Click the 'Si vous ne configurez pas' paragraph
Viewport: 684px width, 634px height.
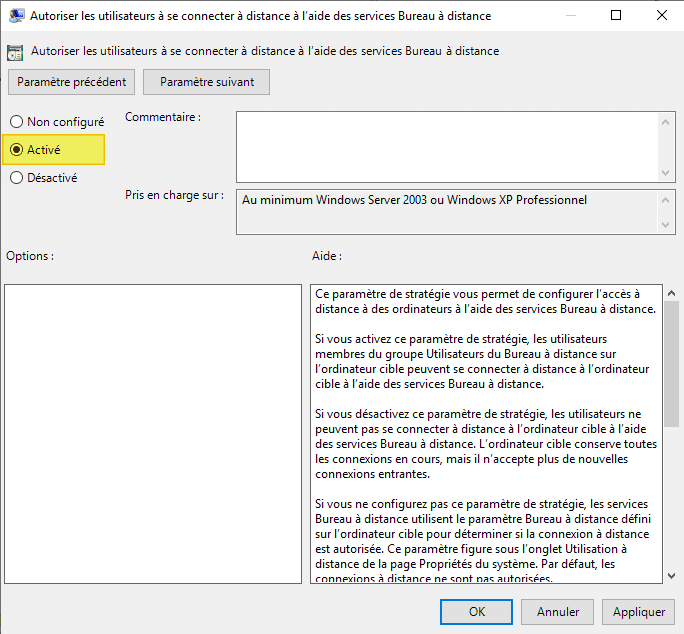click(483, 541)
